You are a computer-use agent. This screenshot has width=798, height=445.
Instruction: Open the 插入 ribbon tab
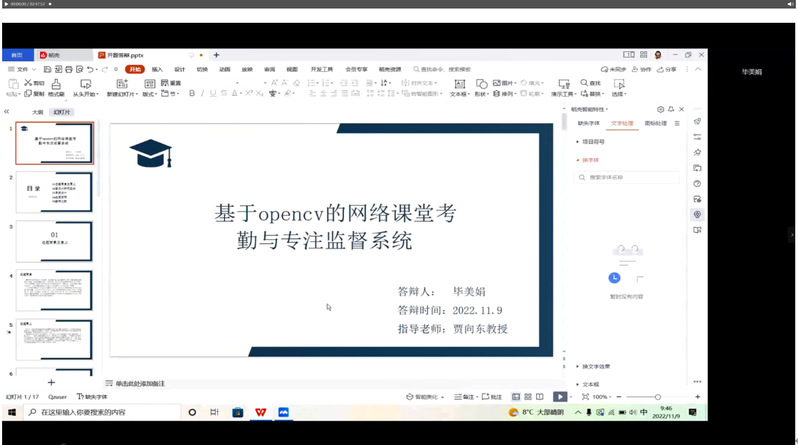(157, 69)
